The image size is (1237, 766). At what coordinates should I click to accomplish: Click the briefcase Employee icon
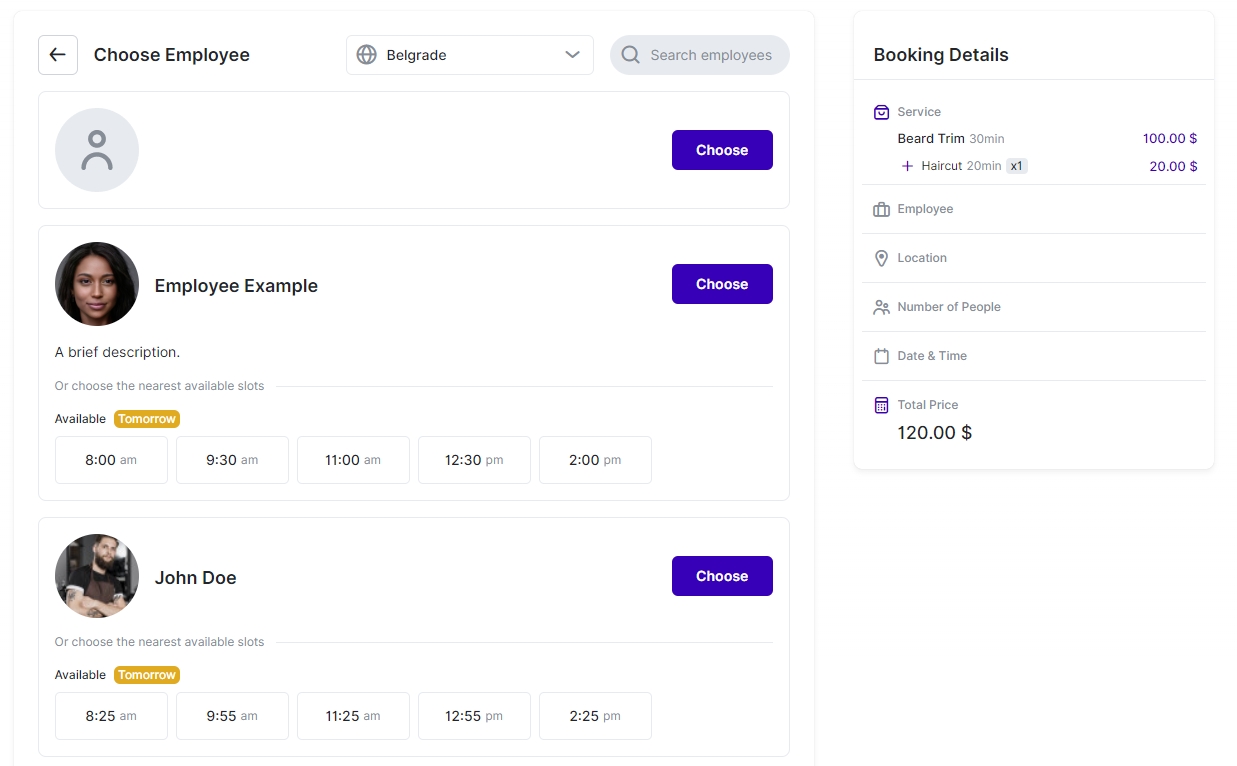881,210
